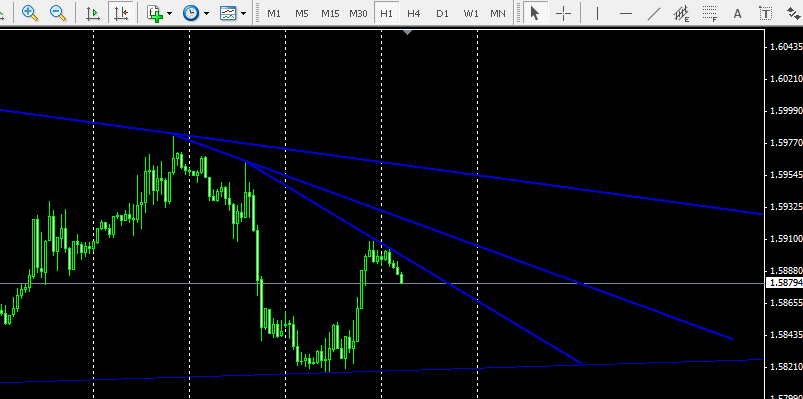Select the trendline drawing tool
Screen dimensions: 803x399
(654, 13)
